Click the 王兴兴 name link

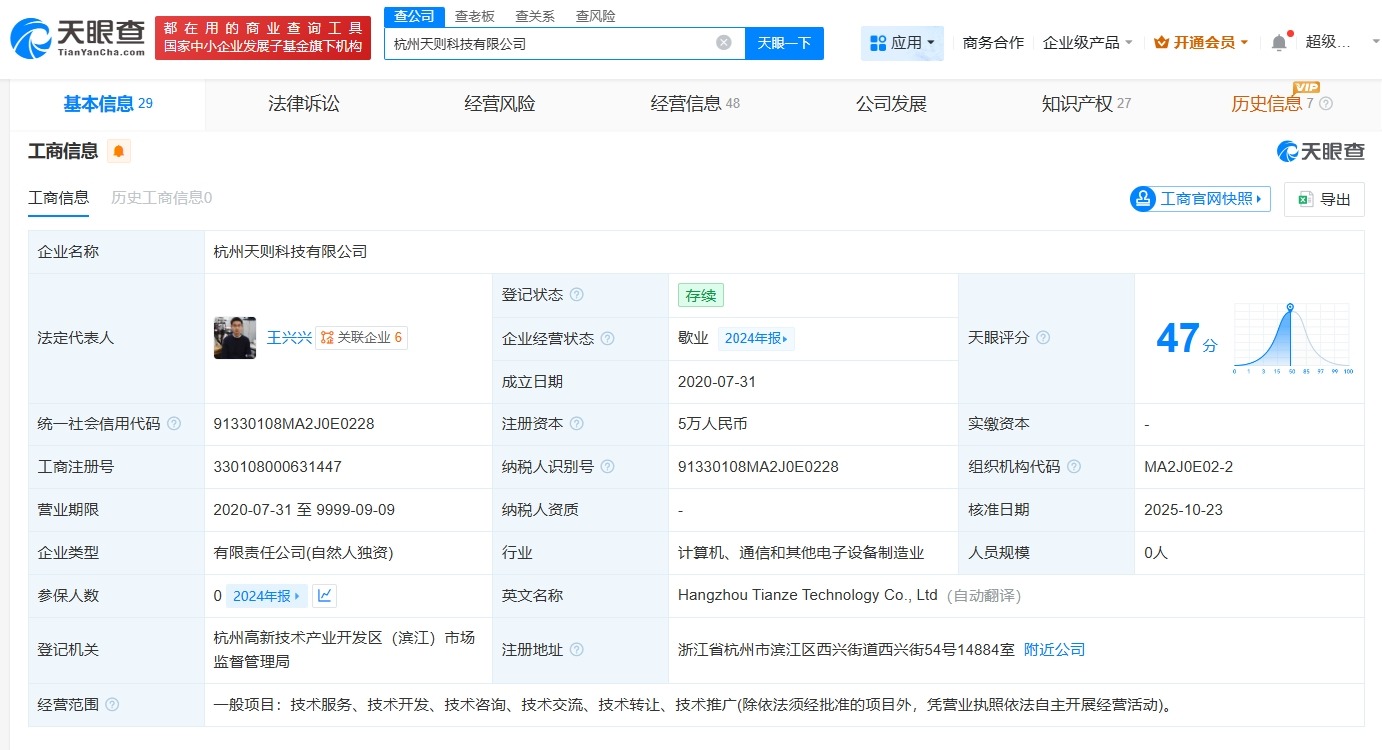[289, 338]
